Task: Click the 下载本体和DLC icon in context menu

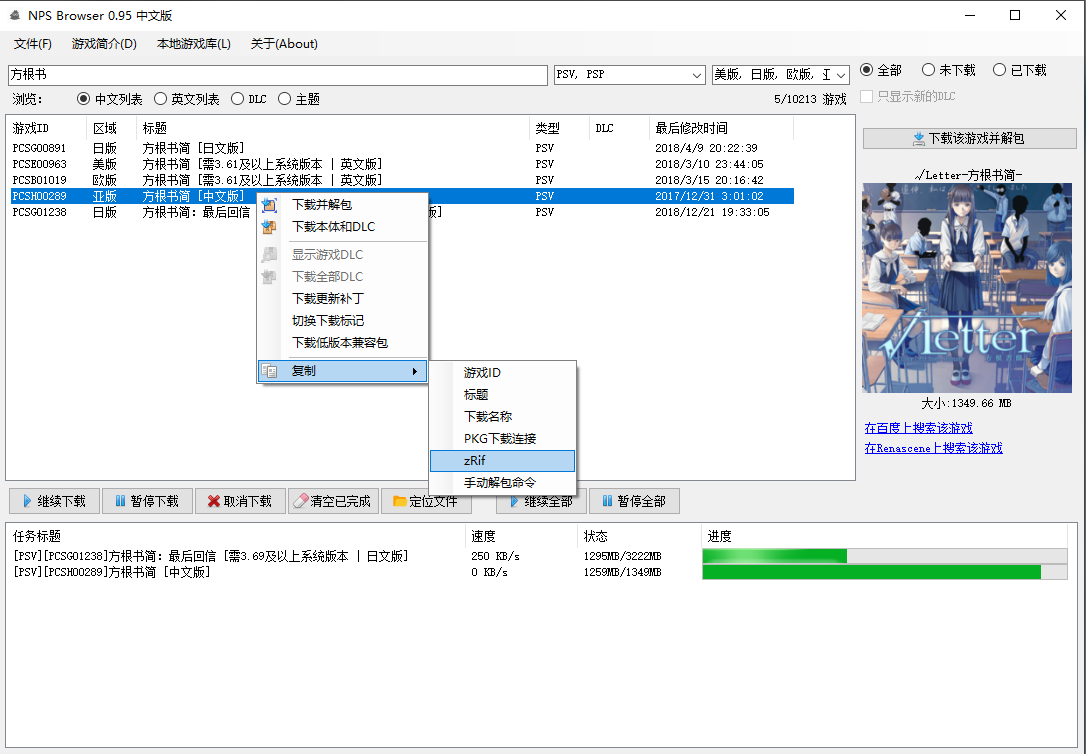Action: tap(268, 227)
